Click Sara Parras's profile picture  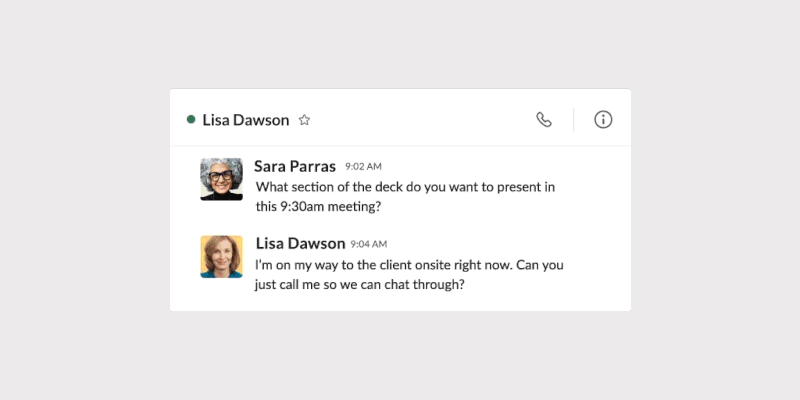point(221,179)
